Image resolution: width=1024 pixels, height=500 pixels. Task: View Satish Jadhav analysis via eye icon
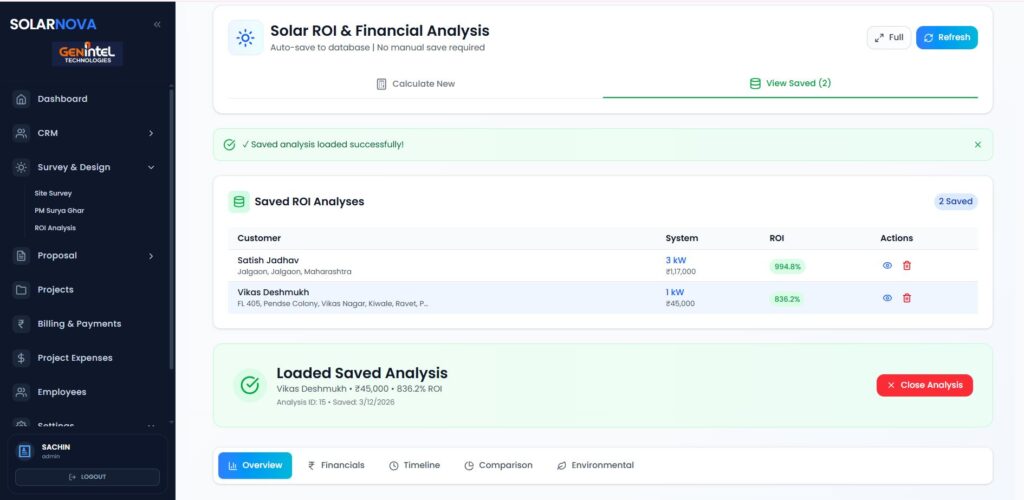click(887, 265)
